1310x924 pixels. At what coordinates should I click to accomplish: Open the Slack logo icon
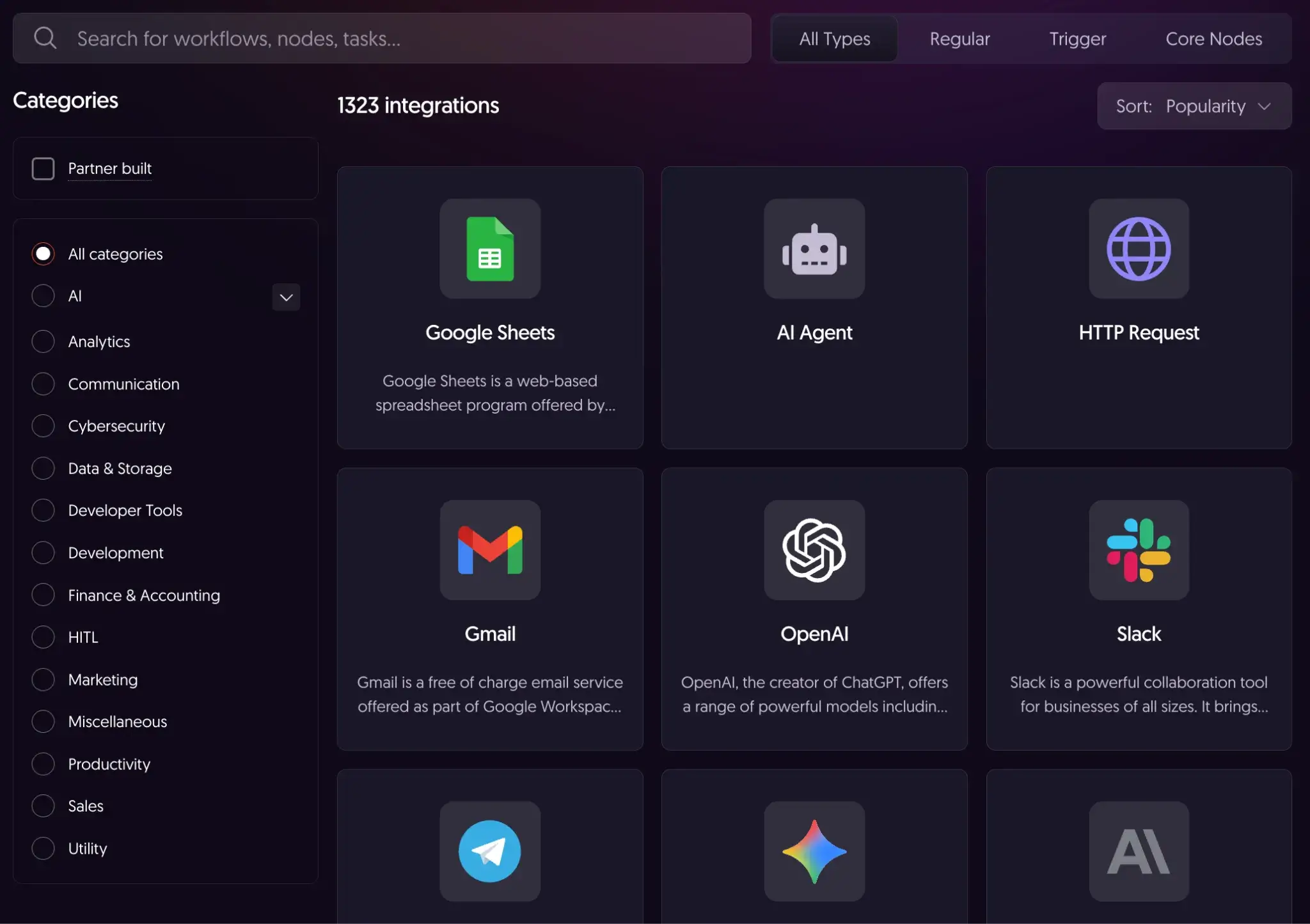1139,550
